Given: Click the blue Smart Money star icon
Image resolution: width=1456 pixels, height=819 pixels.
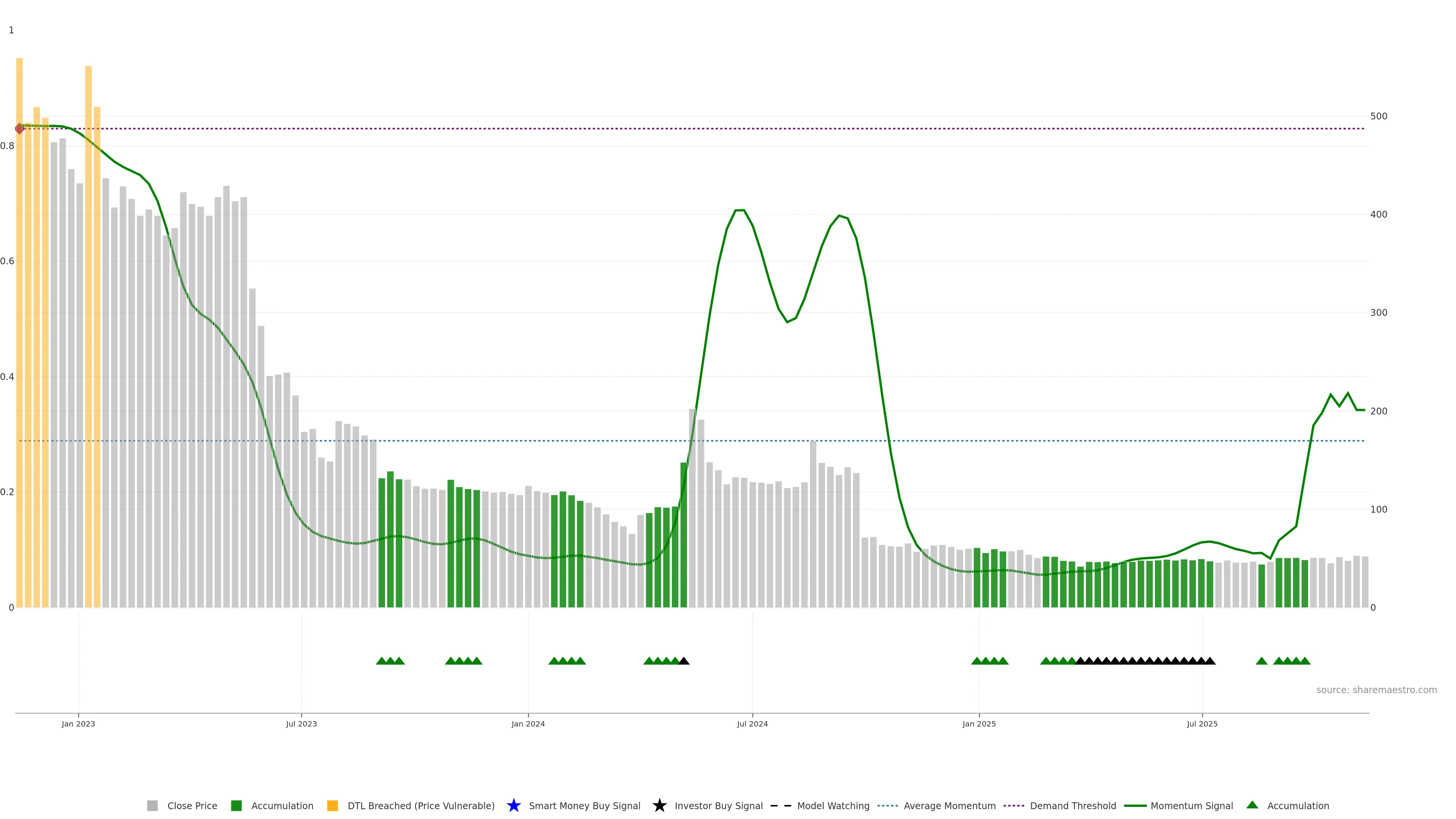Looking at the screenshot, I should pos(513,805).
